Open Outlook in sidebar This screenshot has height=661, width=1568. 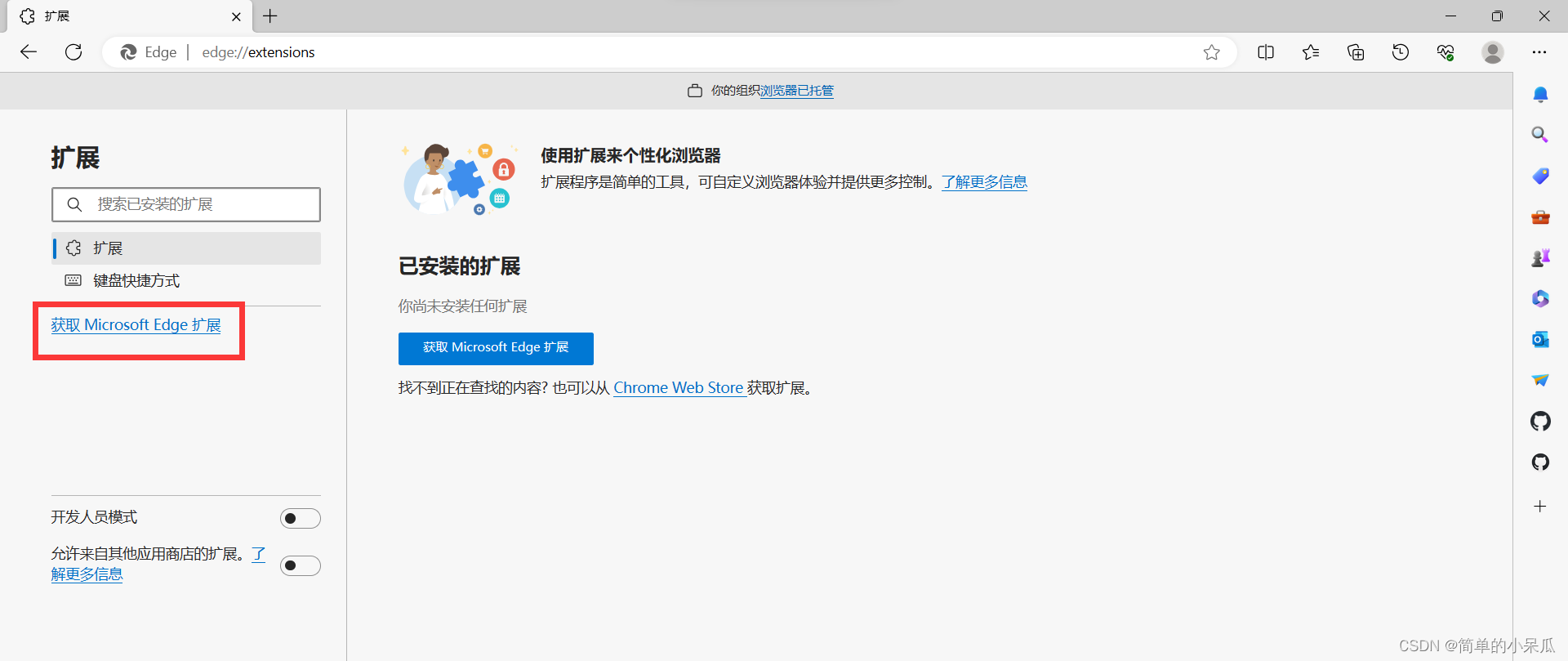click(x=1540, y=339)
